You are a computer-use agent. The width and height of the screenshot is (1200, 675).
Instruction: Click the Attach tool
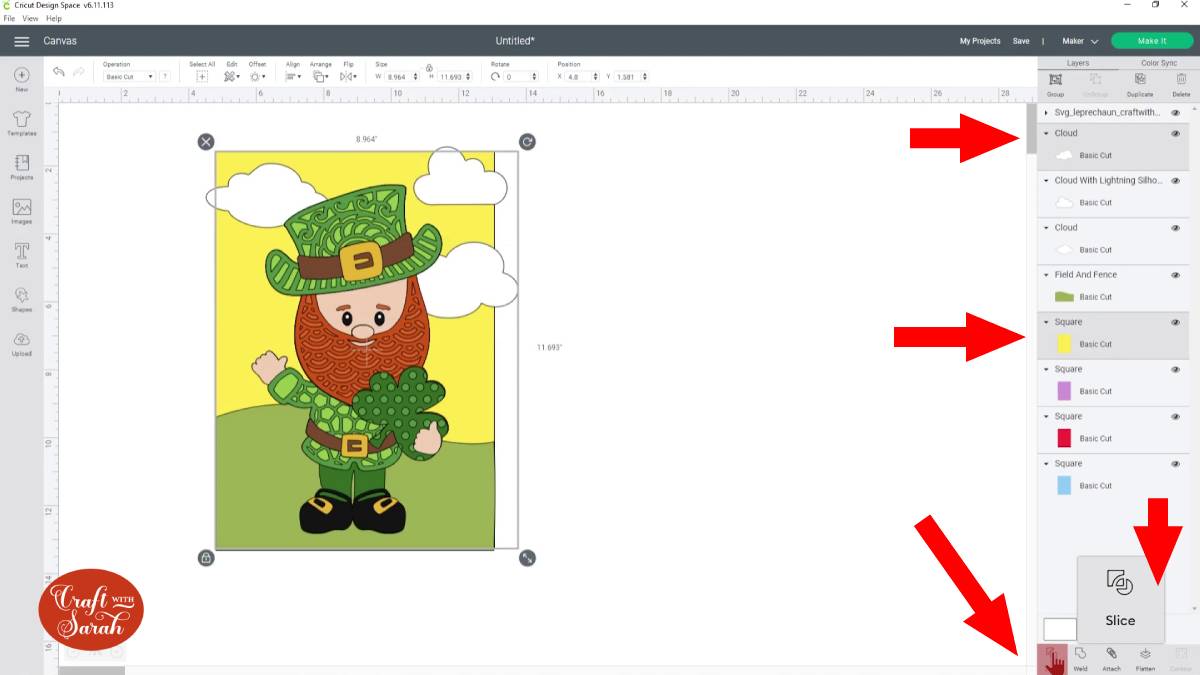(1111, 656)
